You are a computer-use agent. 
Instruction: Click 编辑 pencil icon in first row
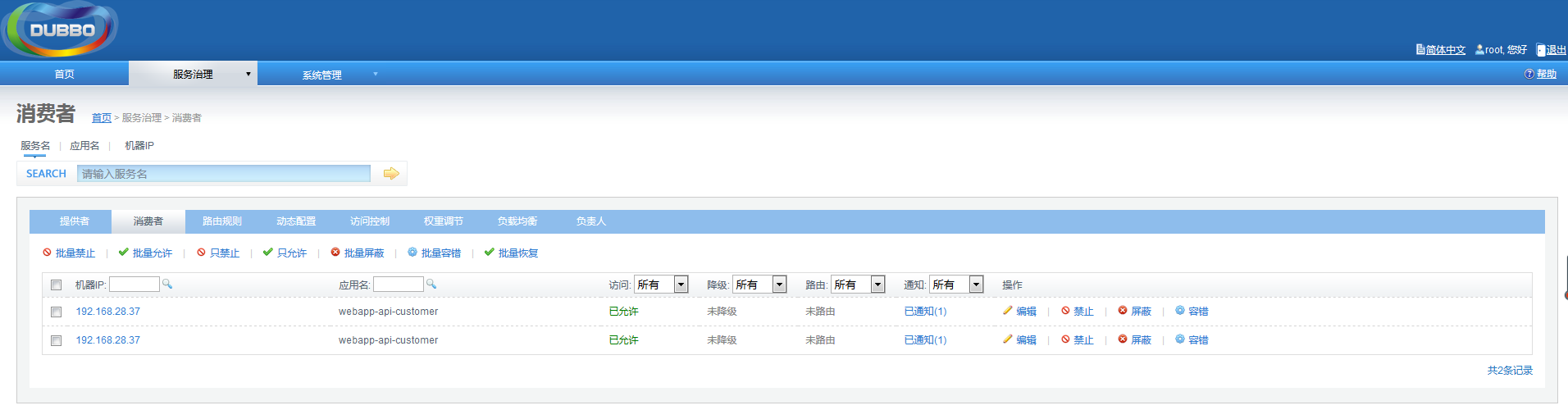click(x=1007, y=311)
